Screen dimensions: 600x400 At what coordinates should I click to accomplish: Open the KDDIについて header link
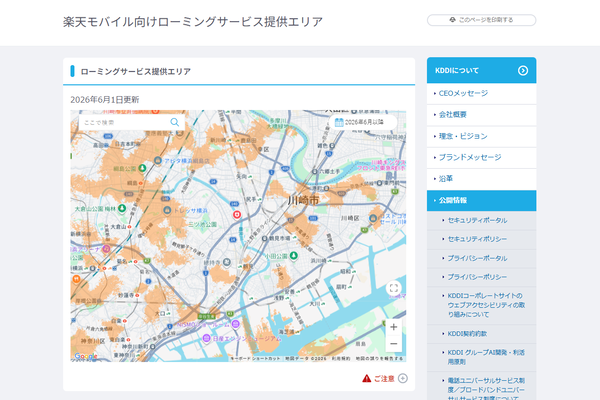tap(481, 70)
